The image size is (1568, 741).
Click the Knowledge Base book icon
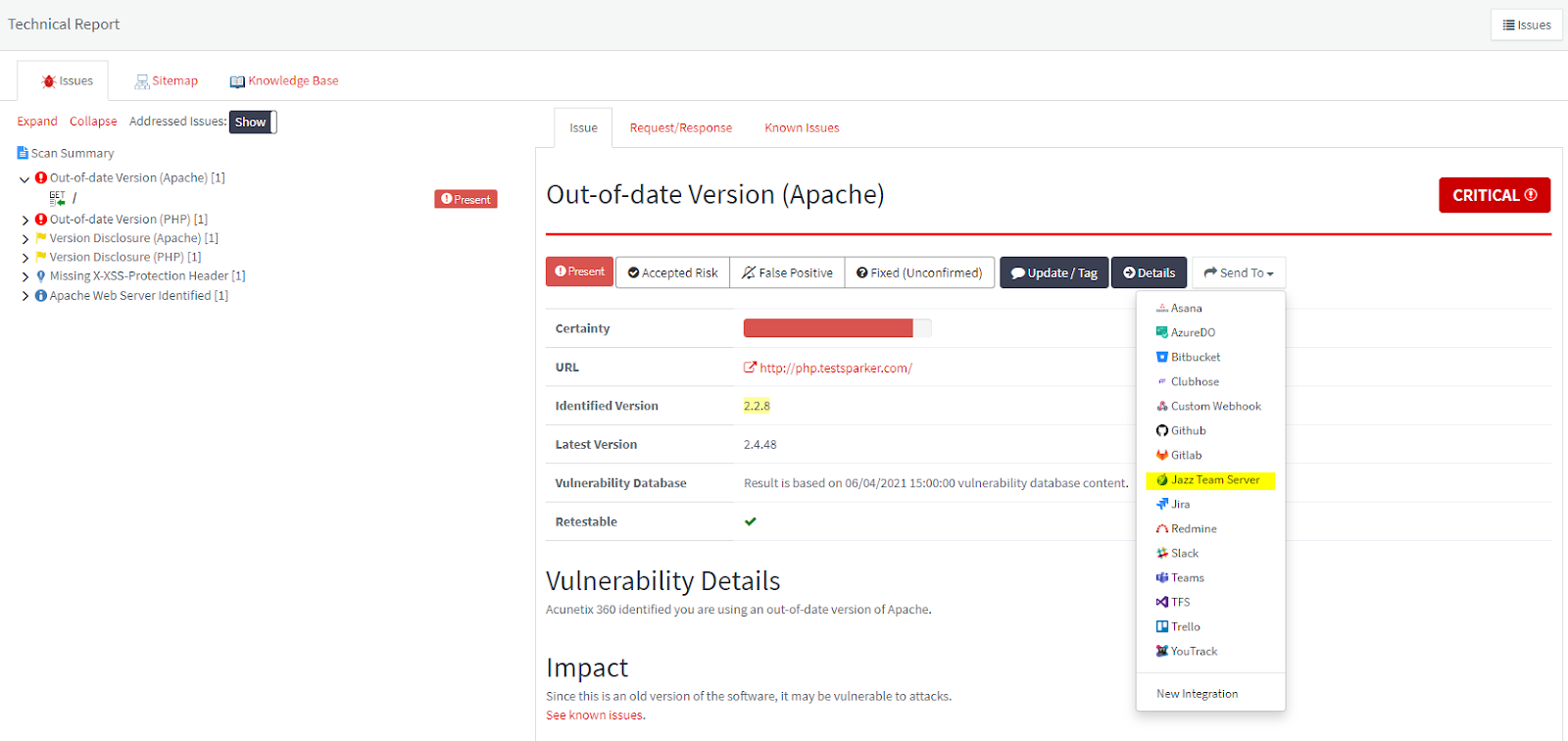pos(237,81)
